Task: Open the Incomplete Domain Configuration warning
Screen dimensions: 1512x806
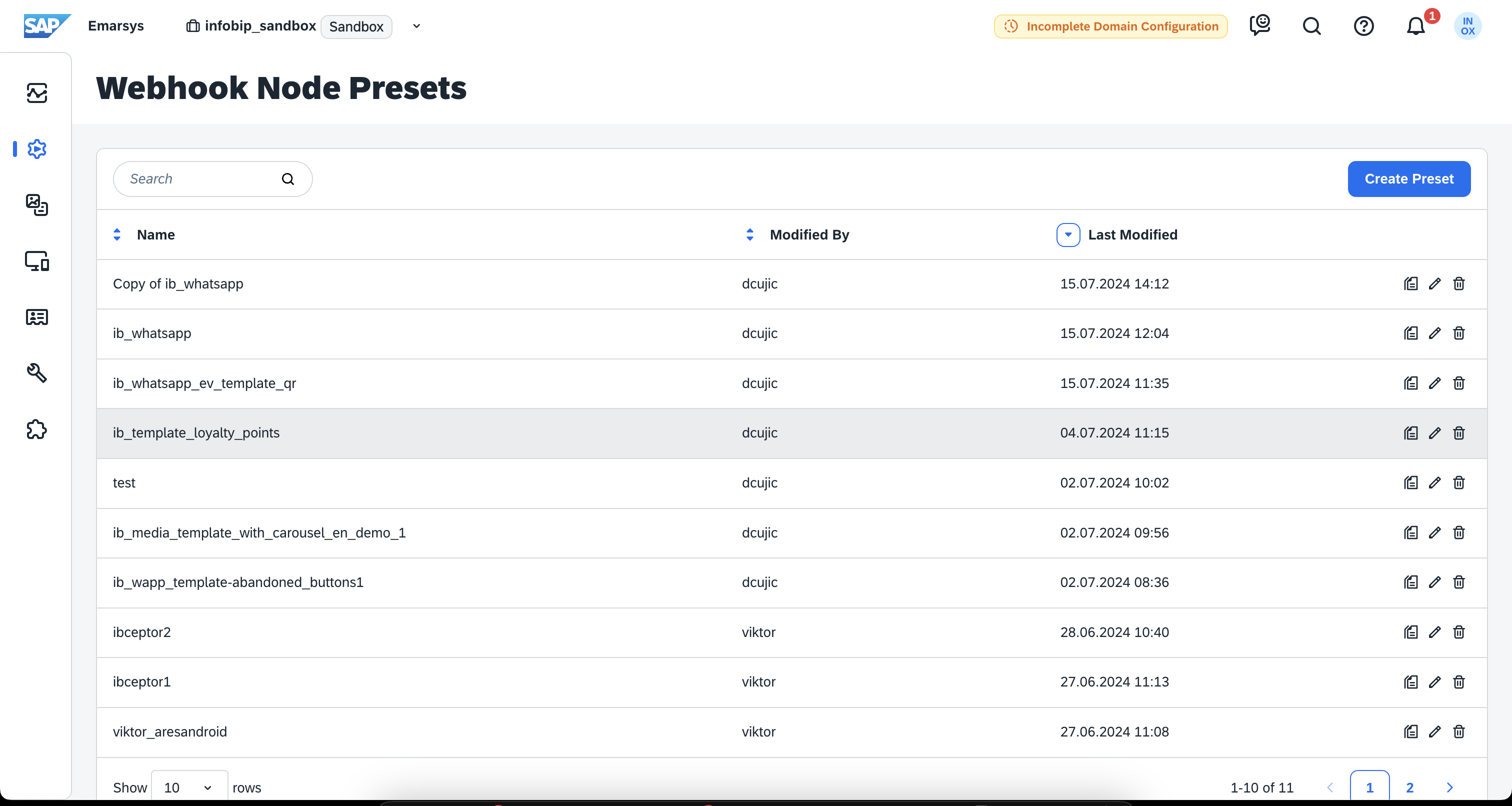Action: click(x=1110, y=26)
